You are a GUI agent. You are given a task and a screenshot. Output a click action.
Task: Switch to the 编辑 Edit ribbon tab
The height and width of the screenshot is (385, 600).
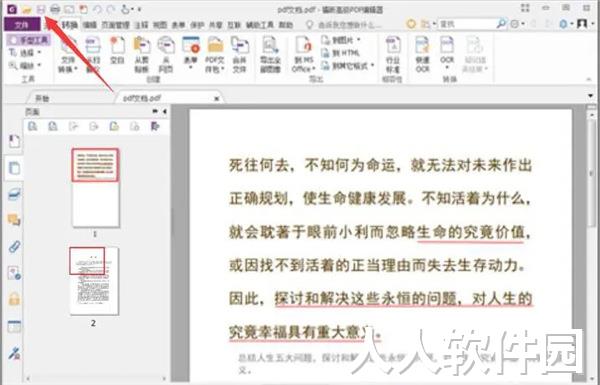[x=90, y=25]
